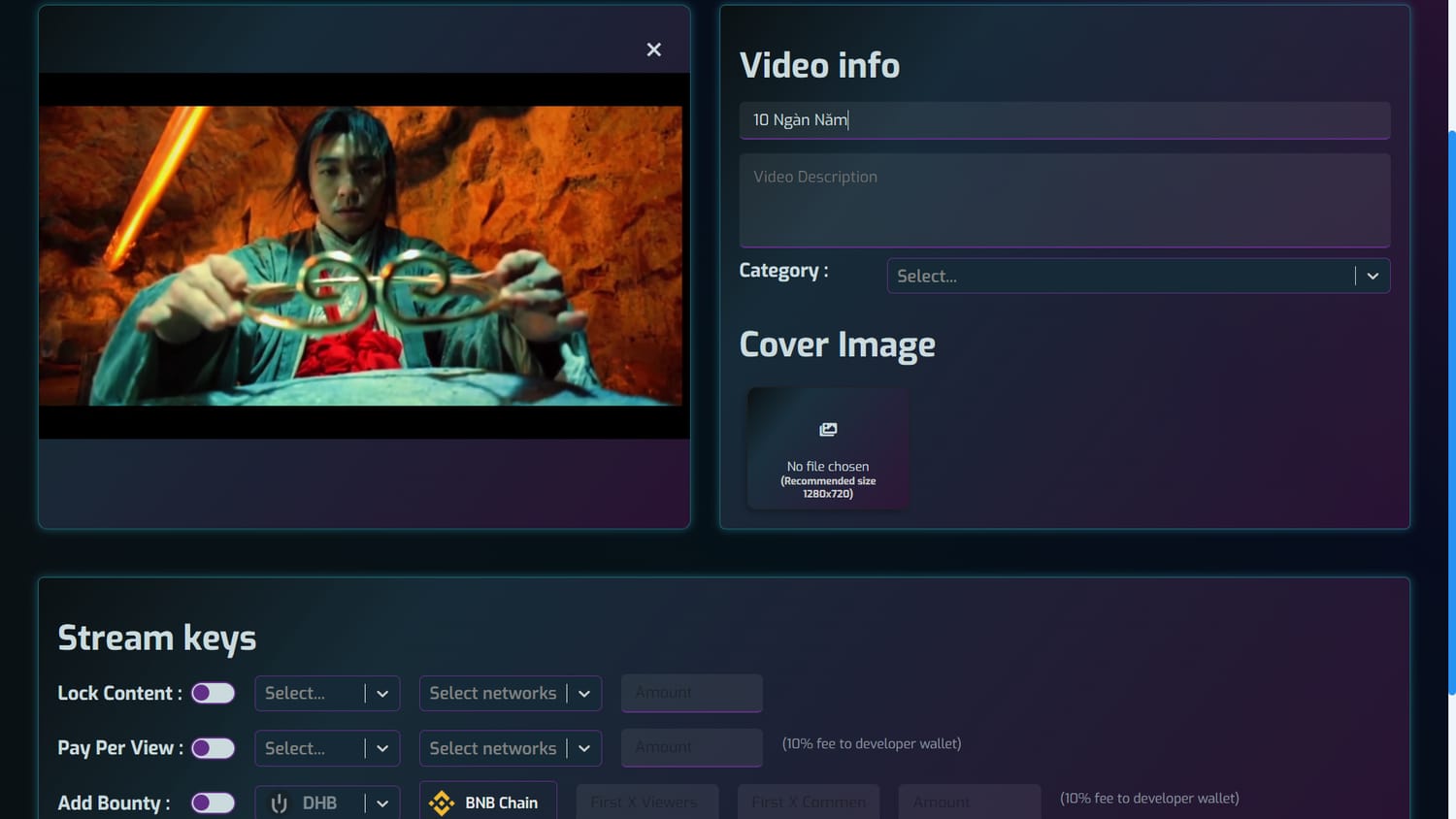Screen dimensions: 1456x819
Task: Click the 'Pay Per View :' label
Action: click(x=120, y=748)
